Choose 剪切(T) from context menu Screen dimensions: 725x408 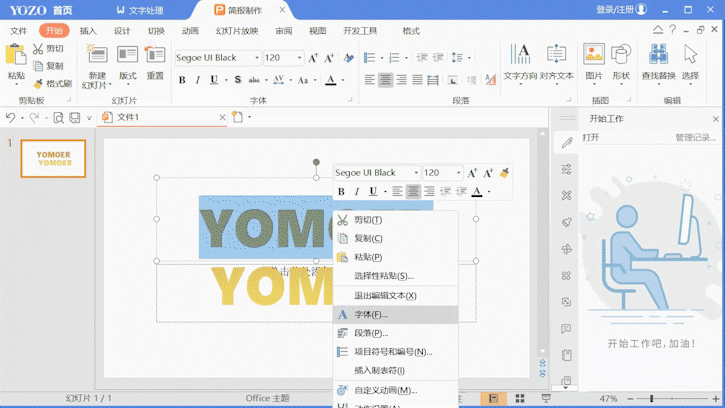395,220
